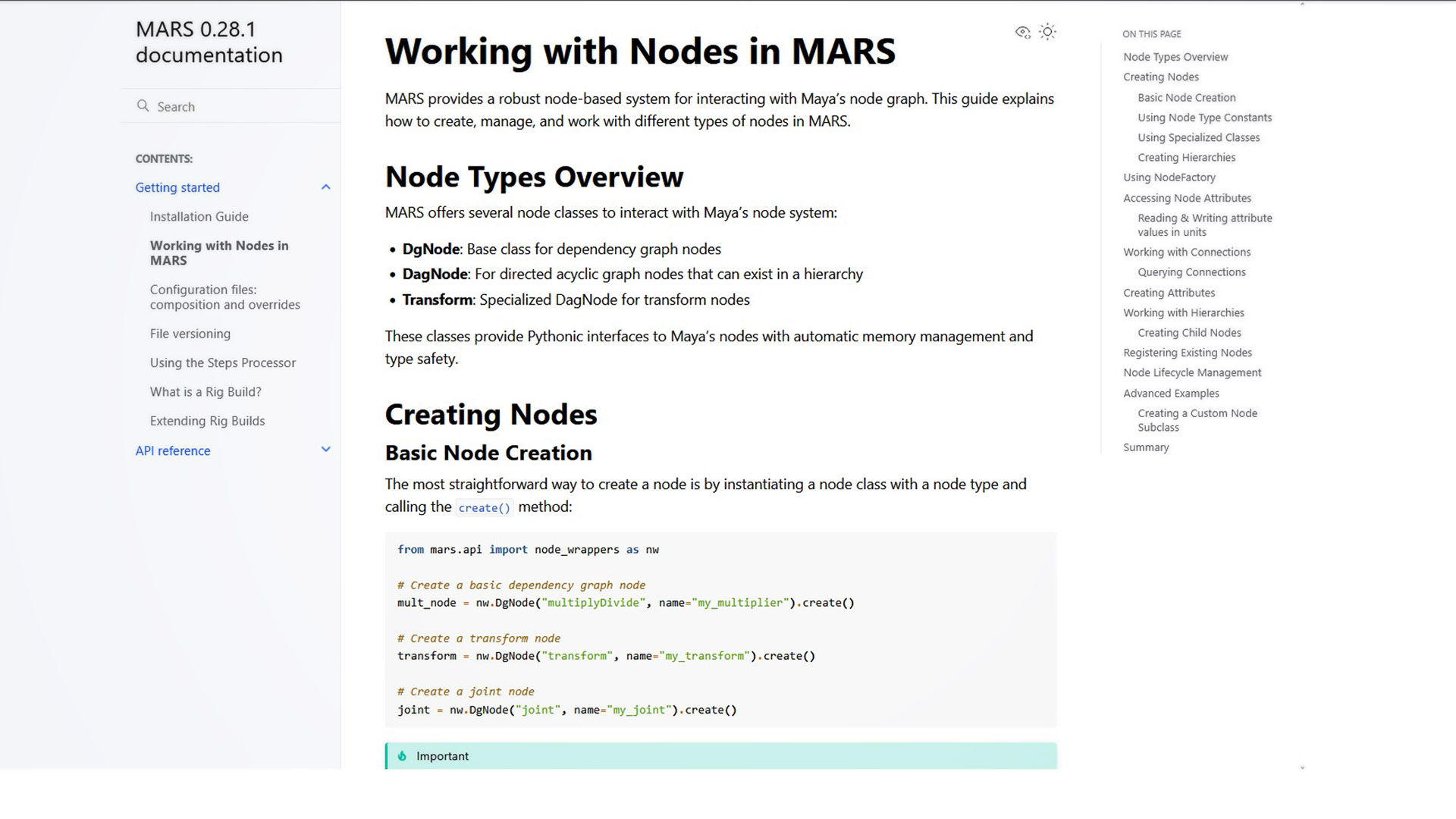Click the inline create() code reference
The height and width of the screenshot is (819, 1456).
pos(484,508)
